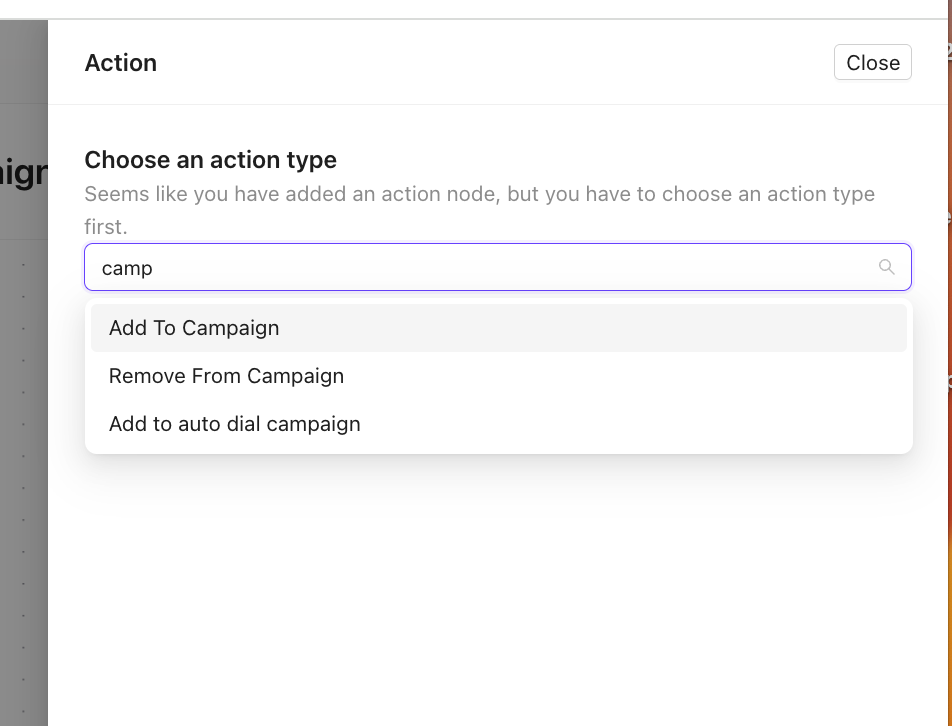
Task: Click the search magnifier icon
Action: click(886, 267)
